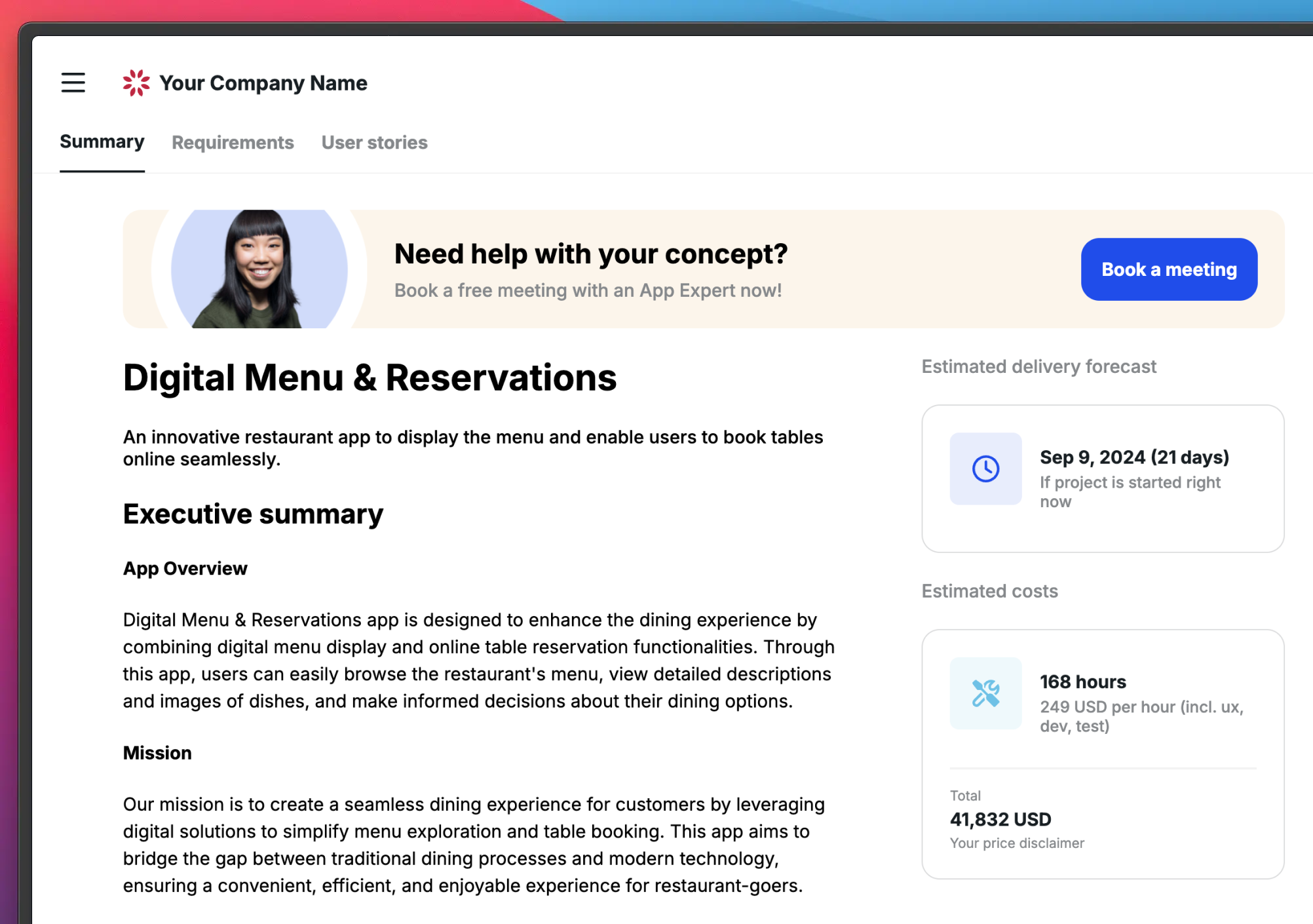Click the Your price disclaimer text

tap(1016, 843)
